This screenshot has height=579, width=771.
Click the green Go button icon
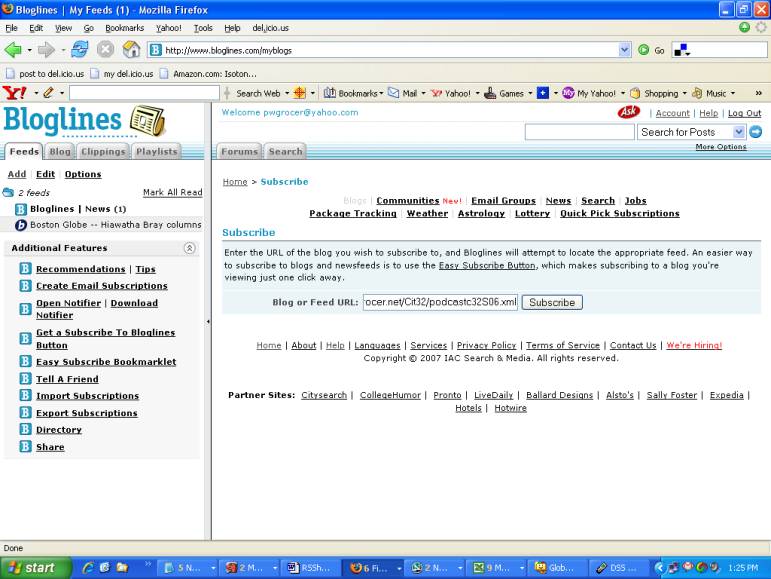tap(643, 50)
